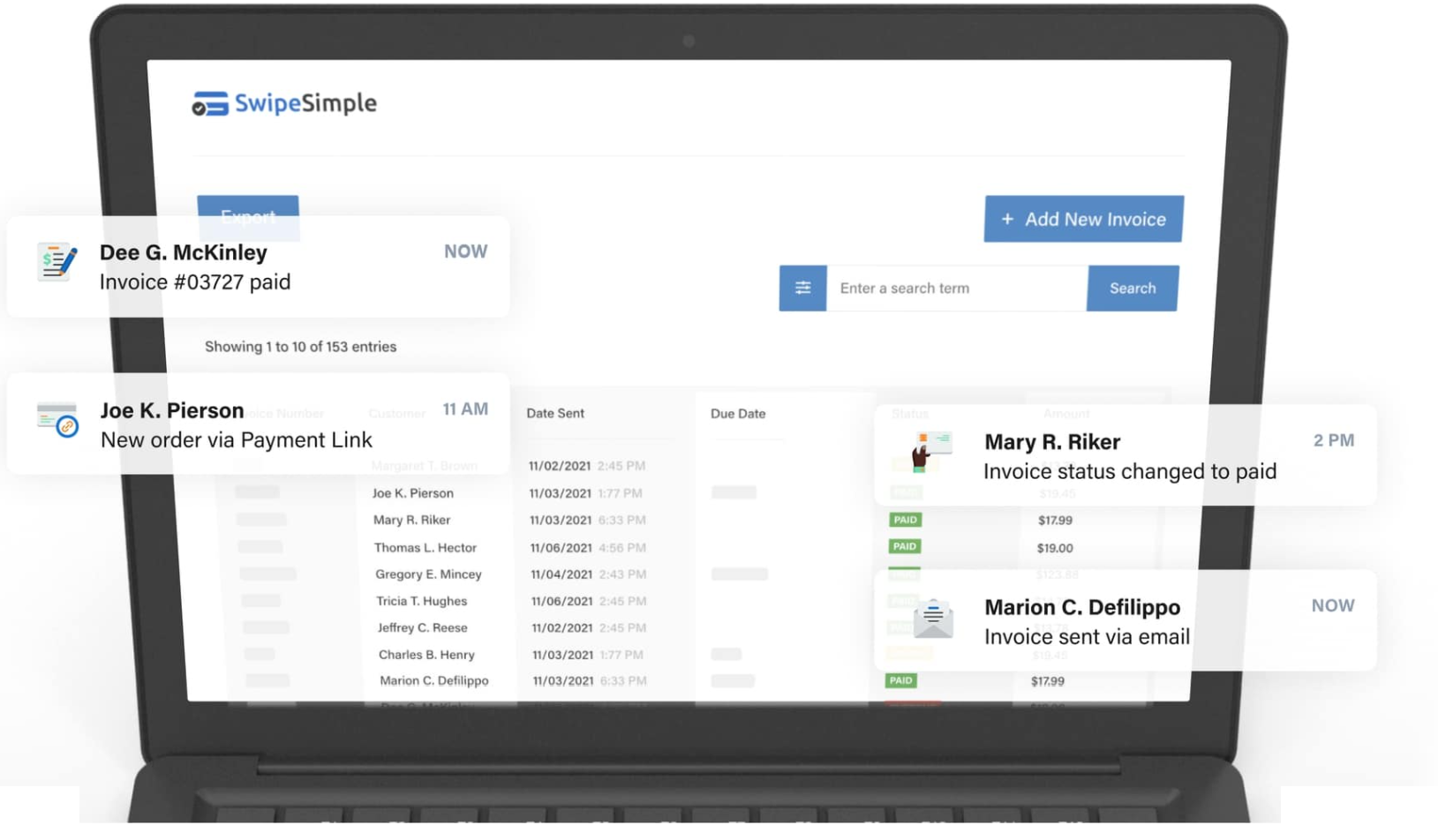
Task: Select the Thomas L. Hector invoice row
Action: pyautogui.click(x=425, y=548)
